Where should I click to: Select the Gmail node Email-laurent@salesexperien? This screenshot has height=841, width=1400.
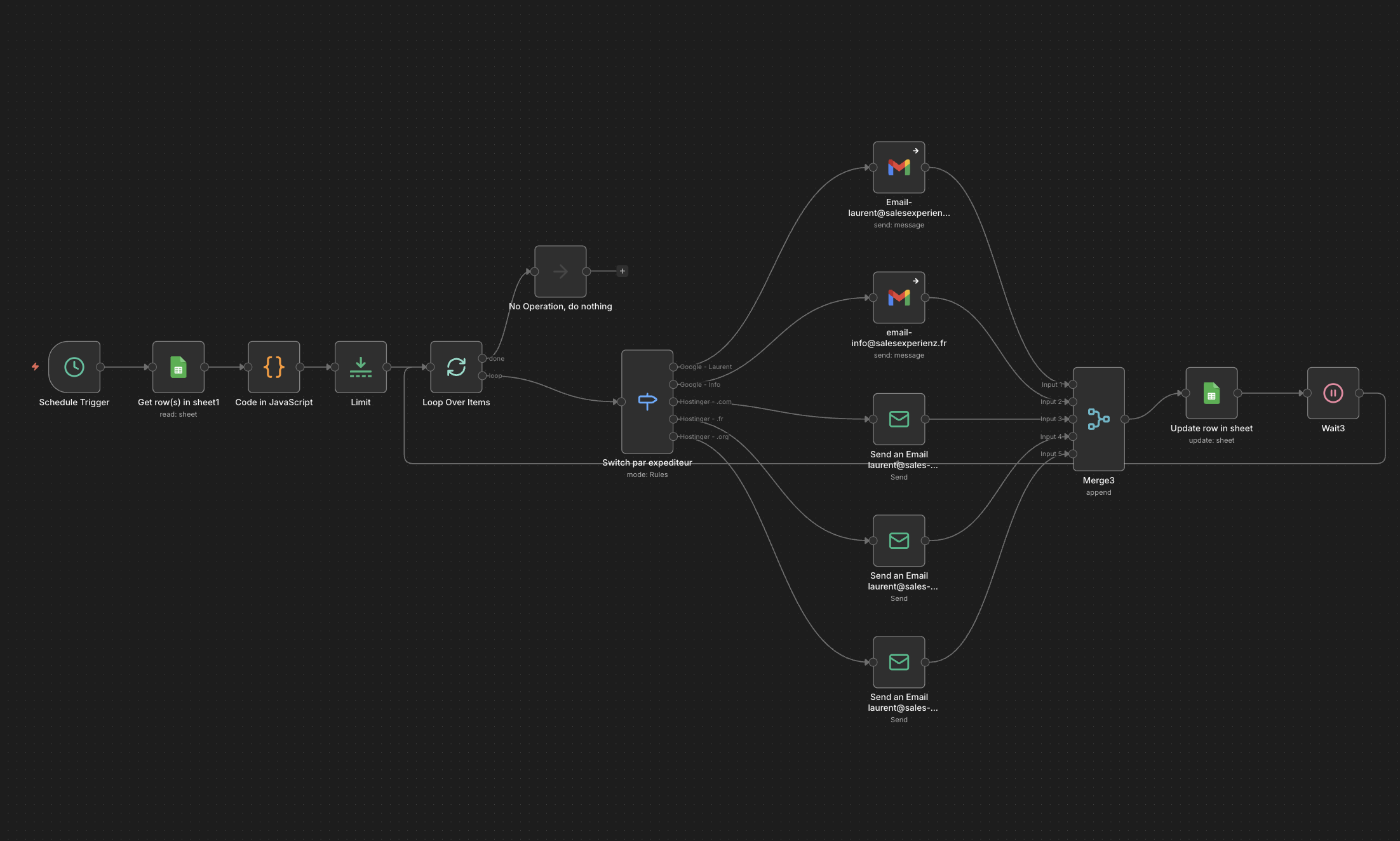[899, 168]
